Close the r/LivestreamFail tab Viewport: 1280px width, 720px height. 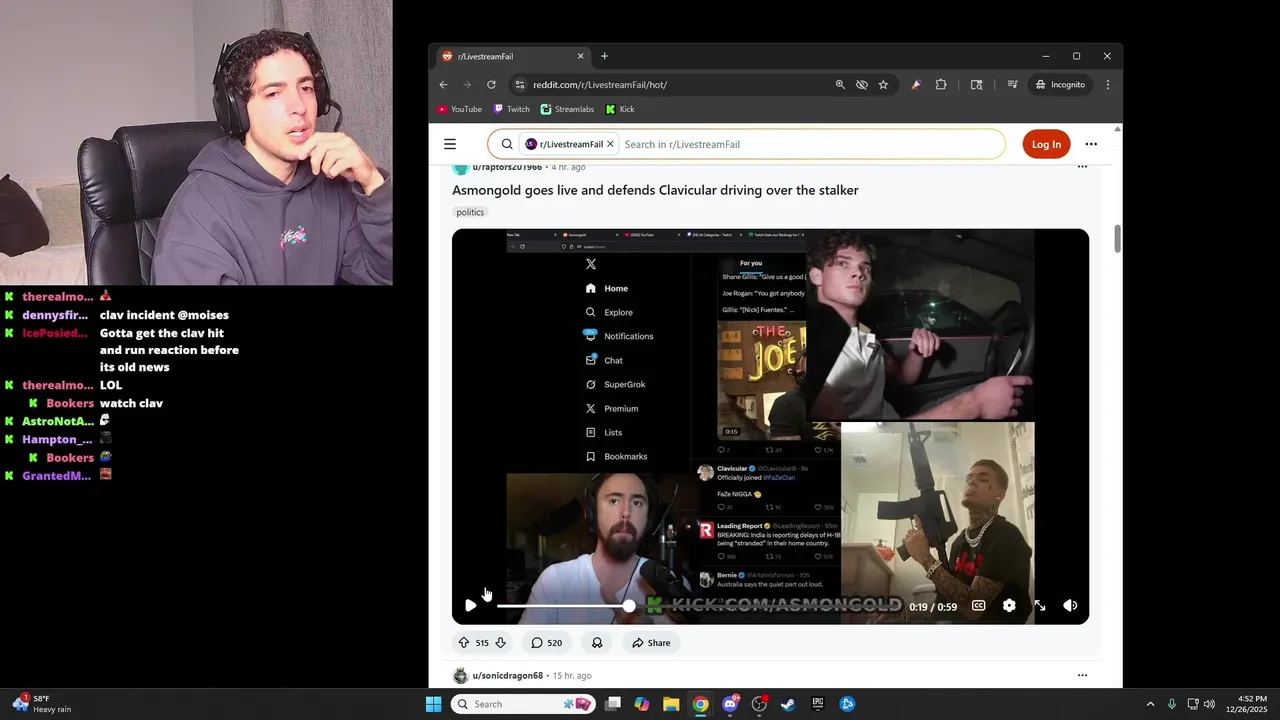[580, 57]
